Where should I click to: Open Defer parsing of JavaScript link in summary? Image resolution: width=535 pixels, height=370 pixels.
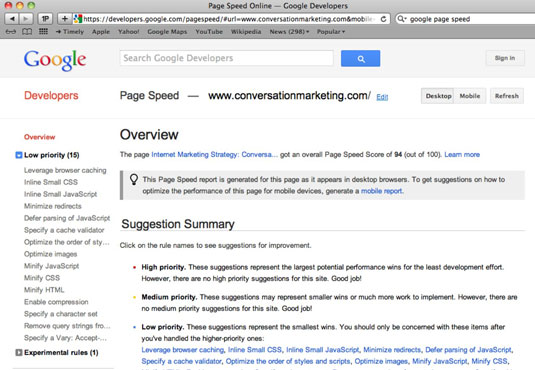tap(468, 350)
